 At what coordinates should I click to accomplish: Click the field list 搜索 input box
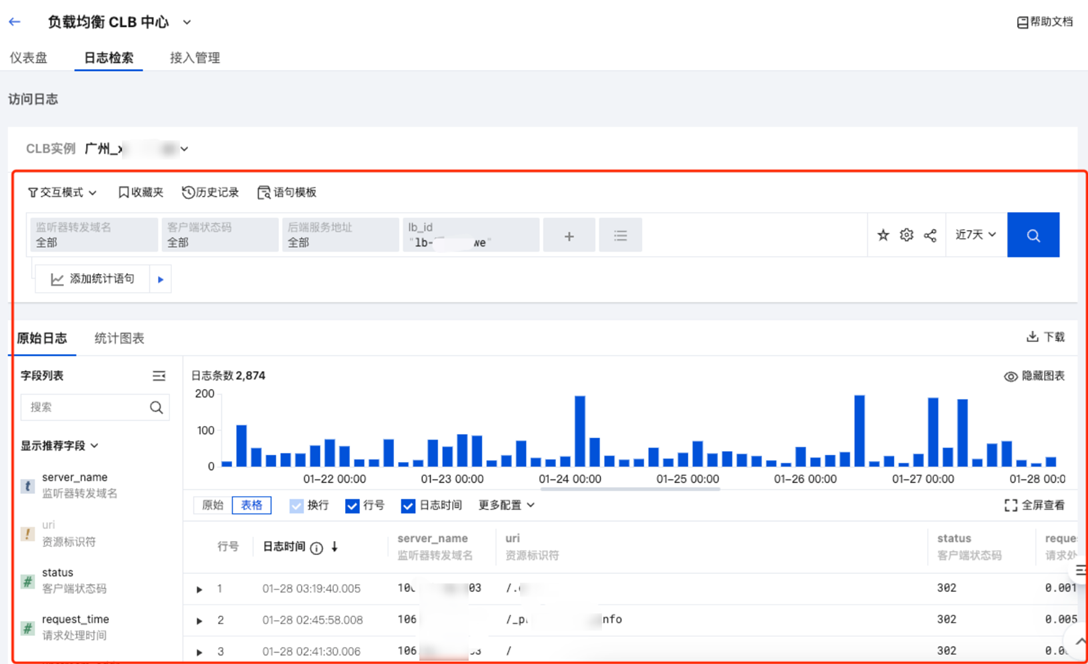(x=85, y=407)
